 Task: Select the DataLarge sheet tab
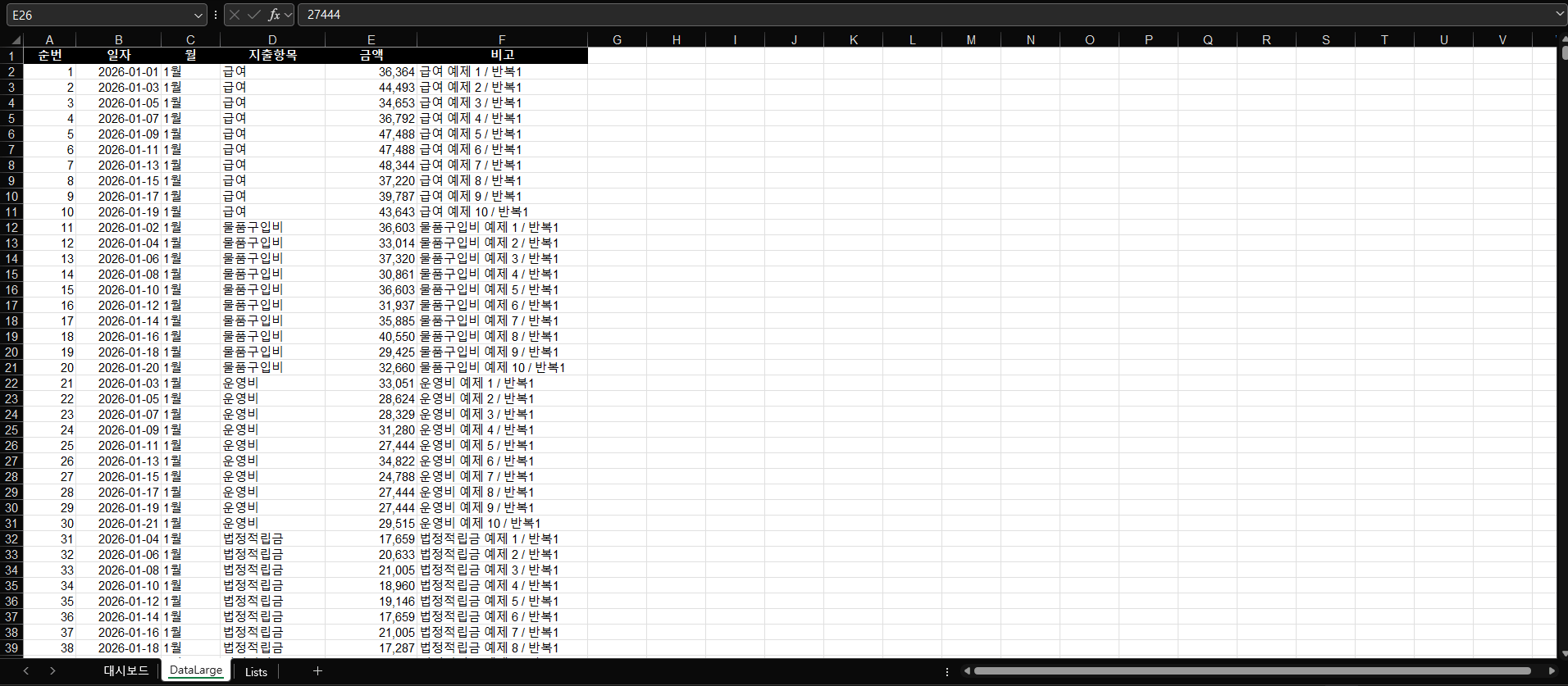click(x=196, y=670)
